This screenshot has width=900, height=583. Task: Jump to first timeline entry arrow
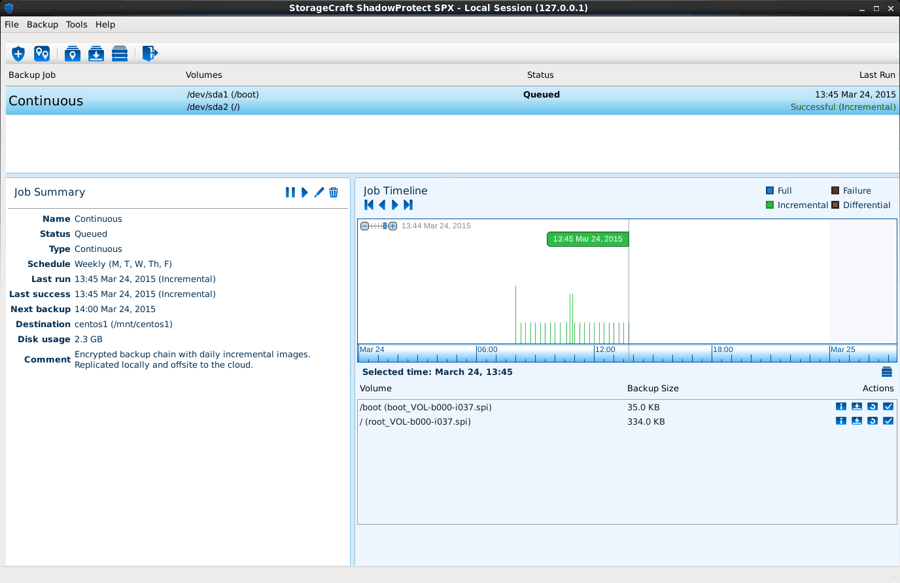[x=367, y=204]
